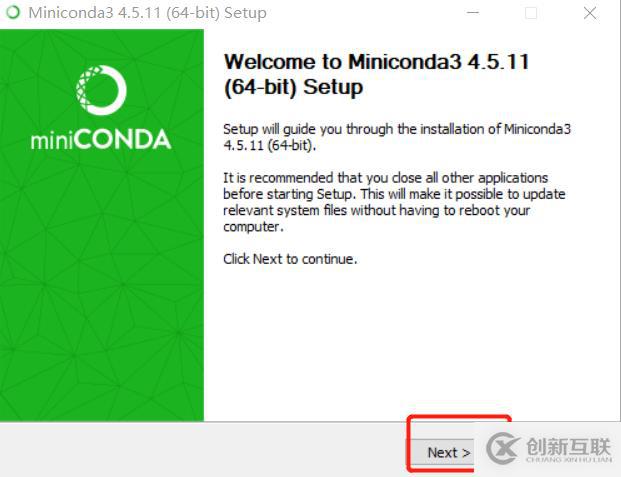Click the 'Click Next to continue.' text

pyautogui.click(x=290, y=259)
